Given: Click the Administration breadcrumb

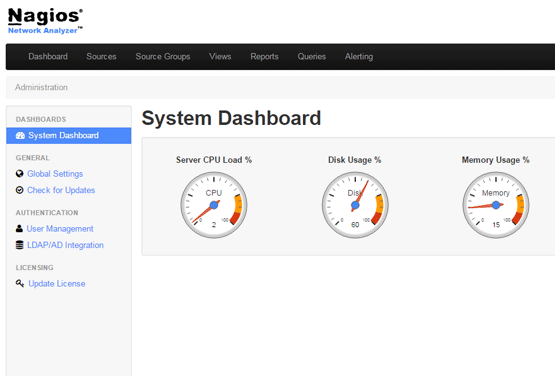Looking at the screenshot, I should [x=41, y=87].
